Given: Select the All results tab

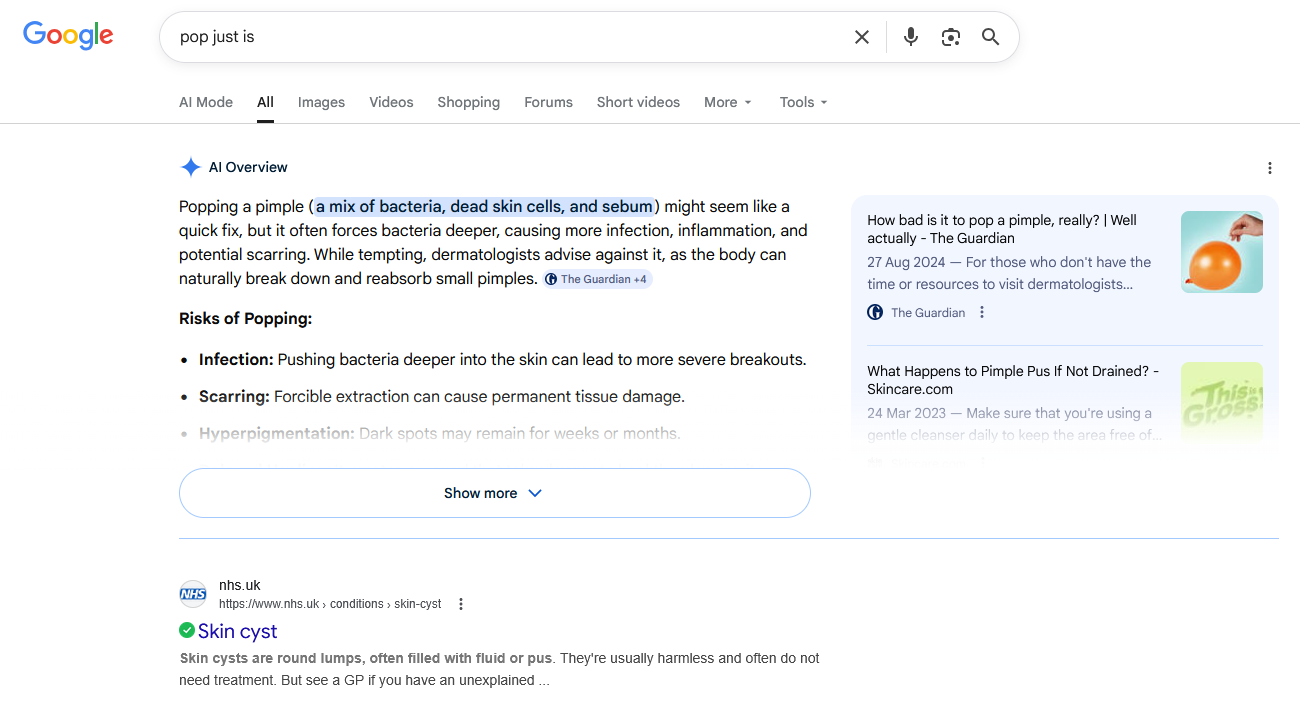Looking at the screenshot, I should pos(265,102).
